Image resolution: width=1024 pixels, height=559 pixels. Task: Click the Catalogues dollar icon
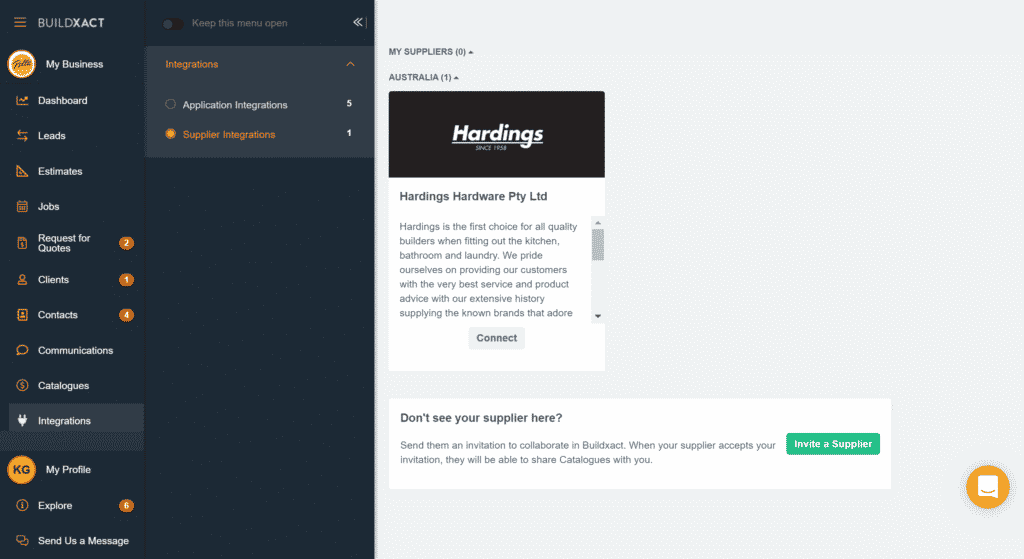(x=22, y=386)
